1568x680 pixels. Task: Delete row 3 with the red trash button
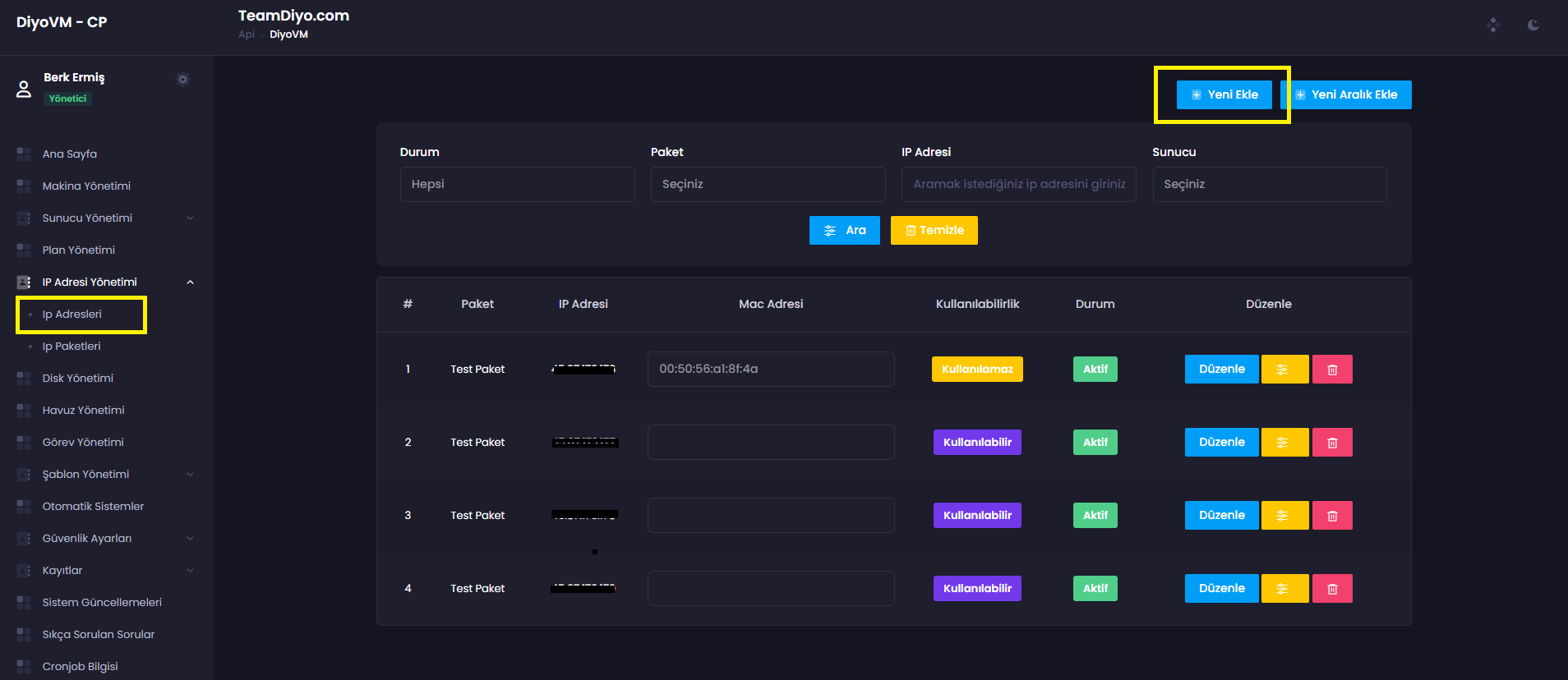pos(1332,516)
